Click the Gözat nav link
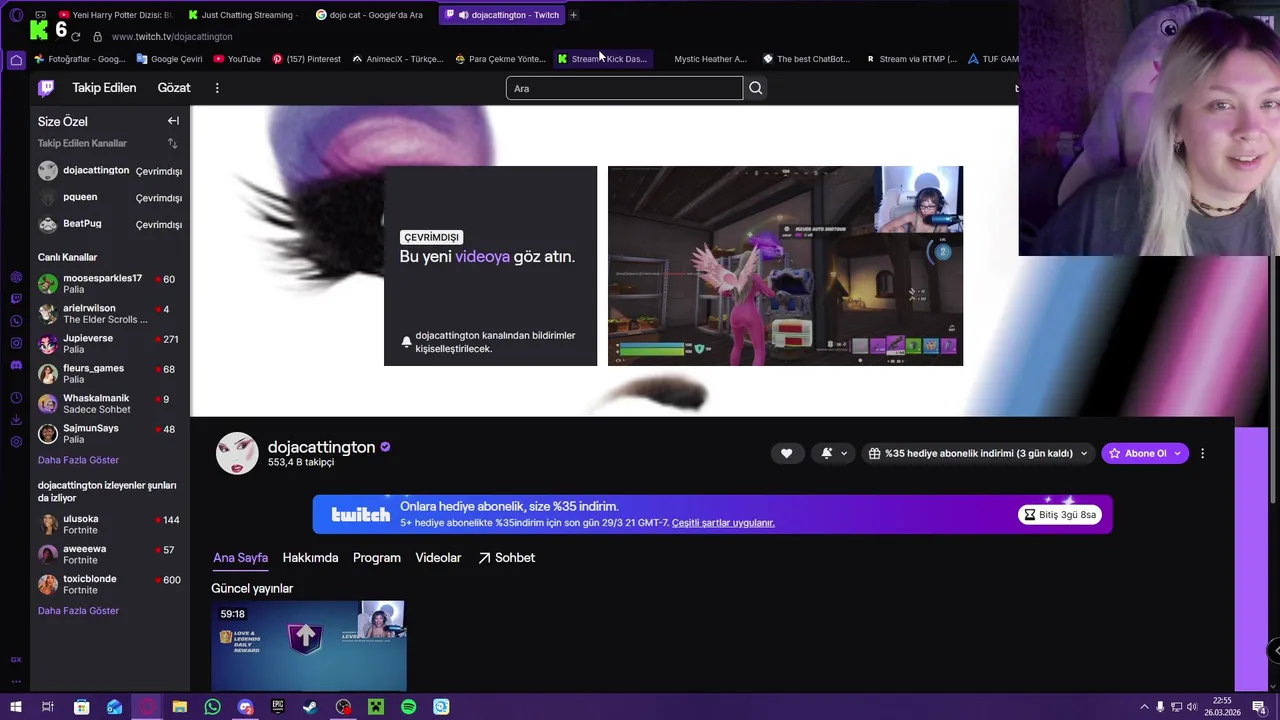Screen dimensions: 1280x720 tap(174, 88)
